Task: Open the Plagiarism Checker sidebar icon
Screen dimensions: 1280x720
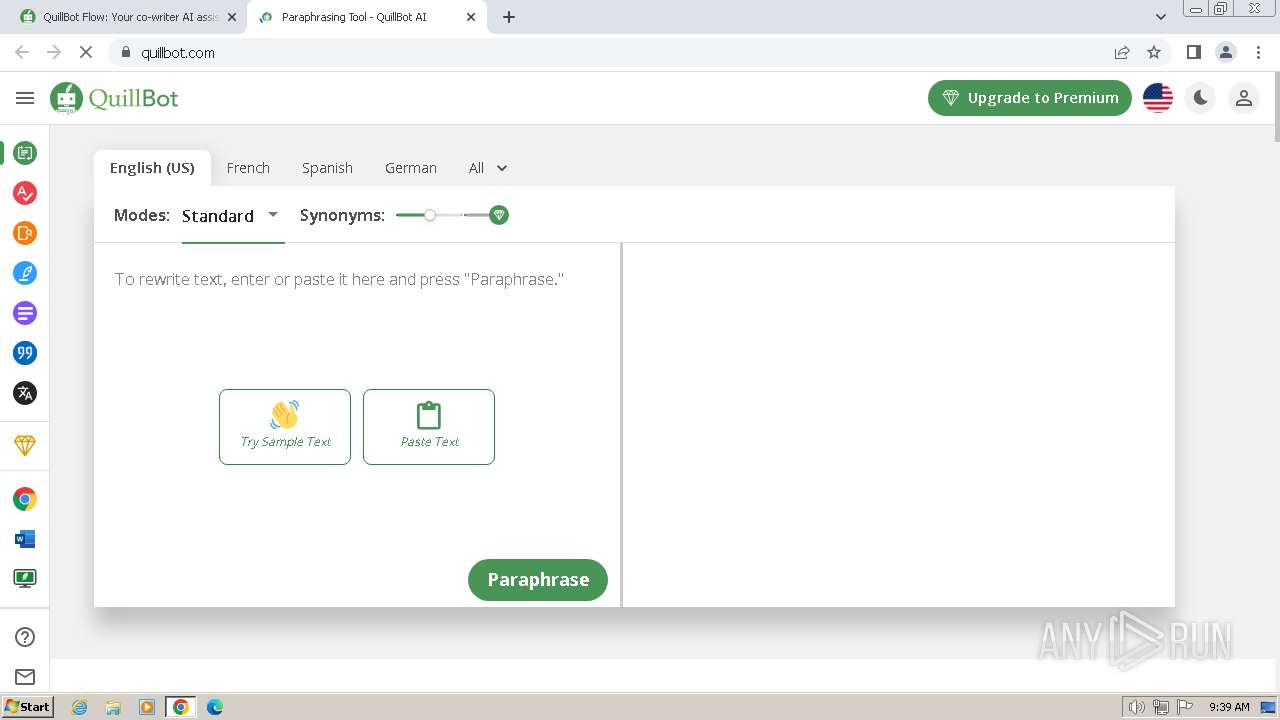Action: click(25, 233)
